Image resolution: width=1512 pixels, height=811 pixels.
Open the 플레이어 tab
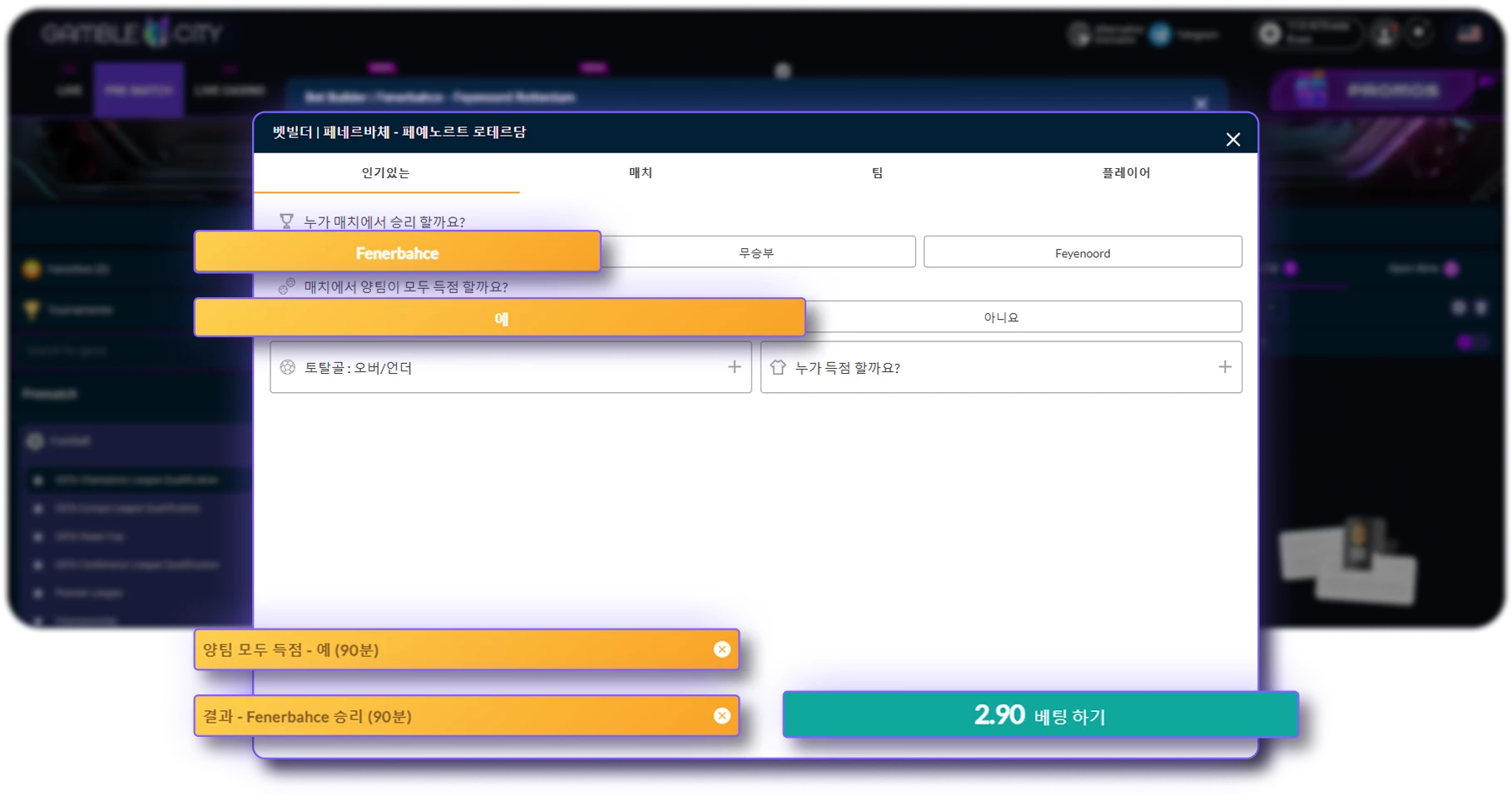tap(1126, 173)
